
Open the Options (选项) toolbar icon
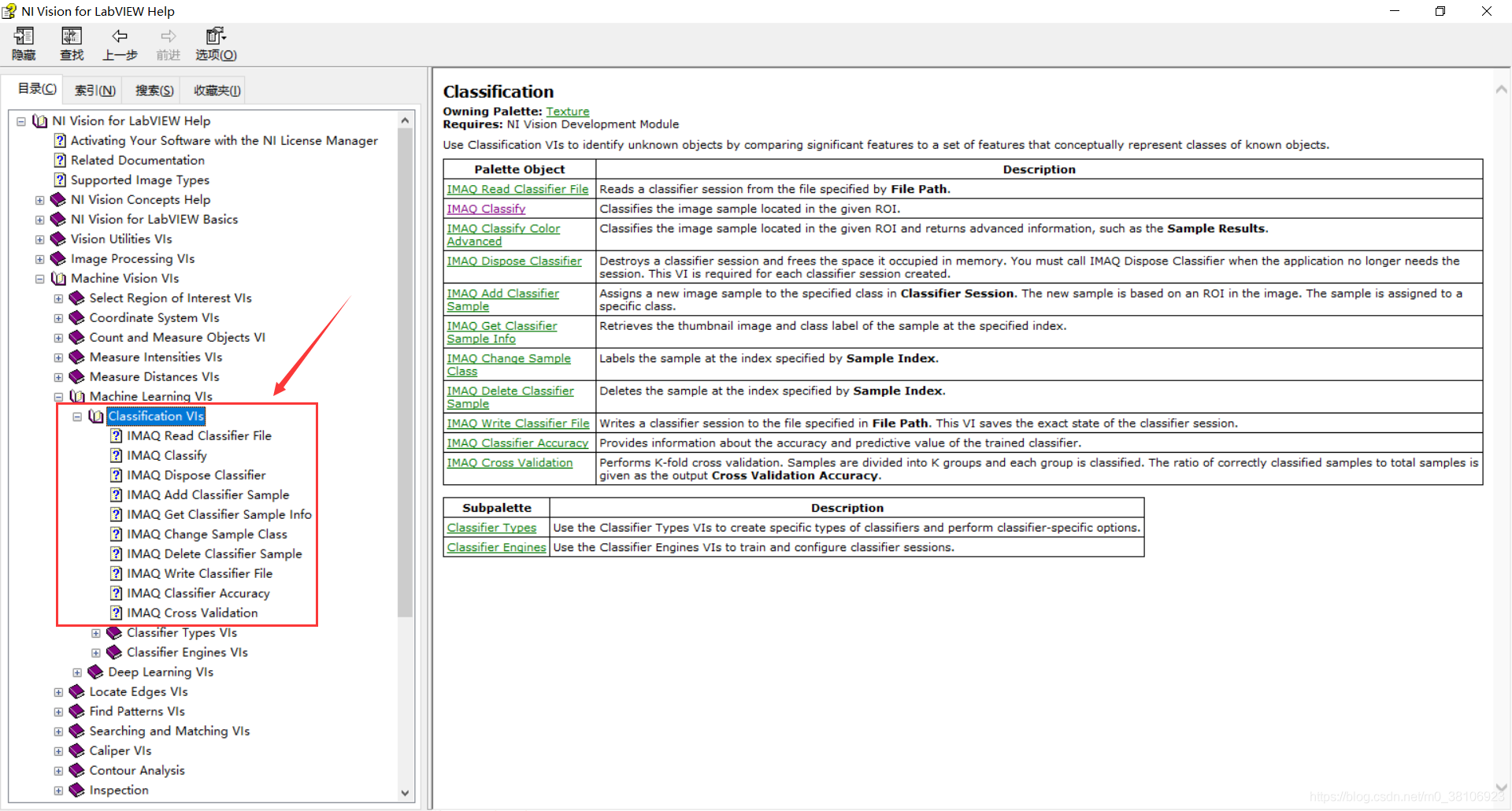pos(216,36)
